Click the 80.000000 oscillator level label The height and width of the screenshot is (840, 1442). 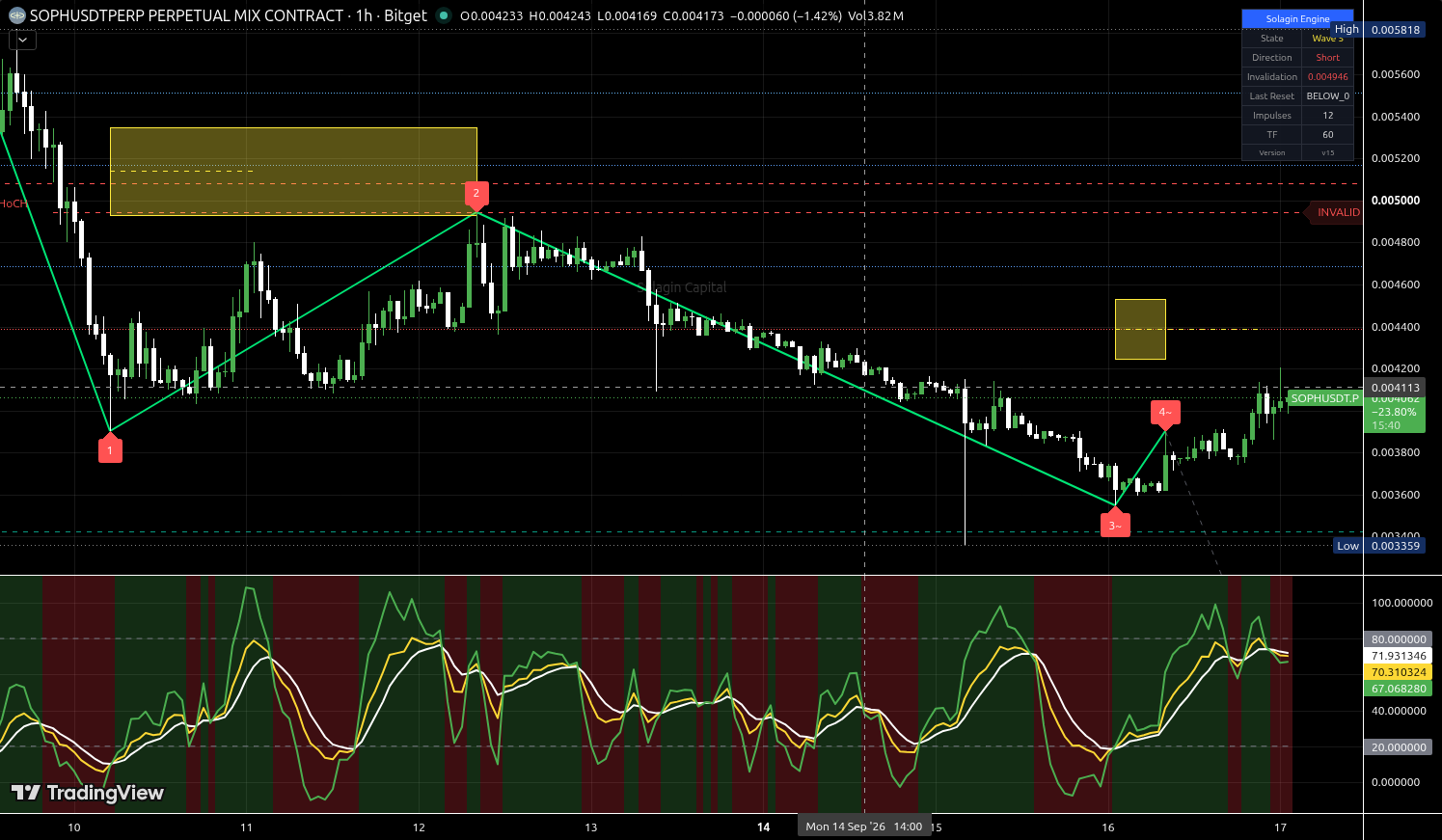pyautogui.click(x=1399, y=639)
